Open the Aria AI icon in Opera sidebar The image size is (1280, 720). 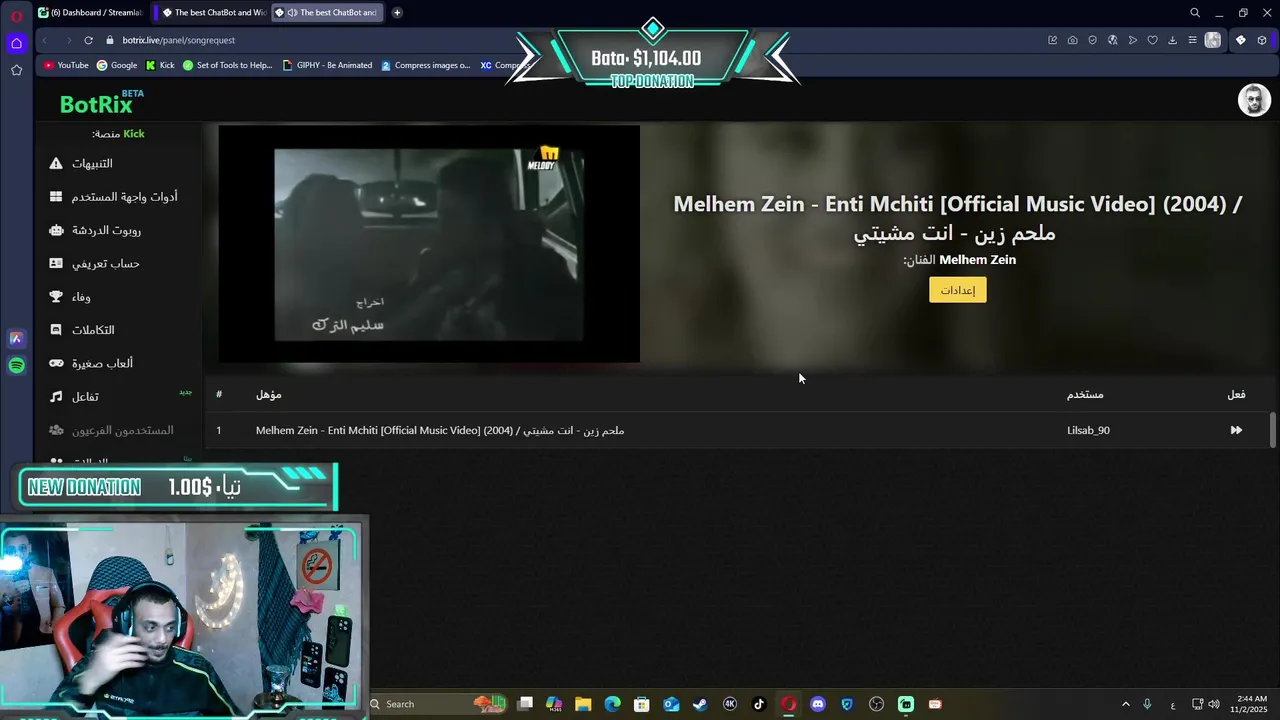click(16, 339)
